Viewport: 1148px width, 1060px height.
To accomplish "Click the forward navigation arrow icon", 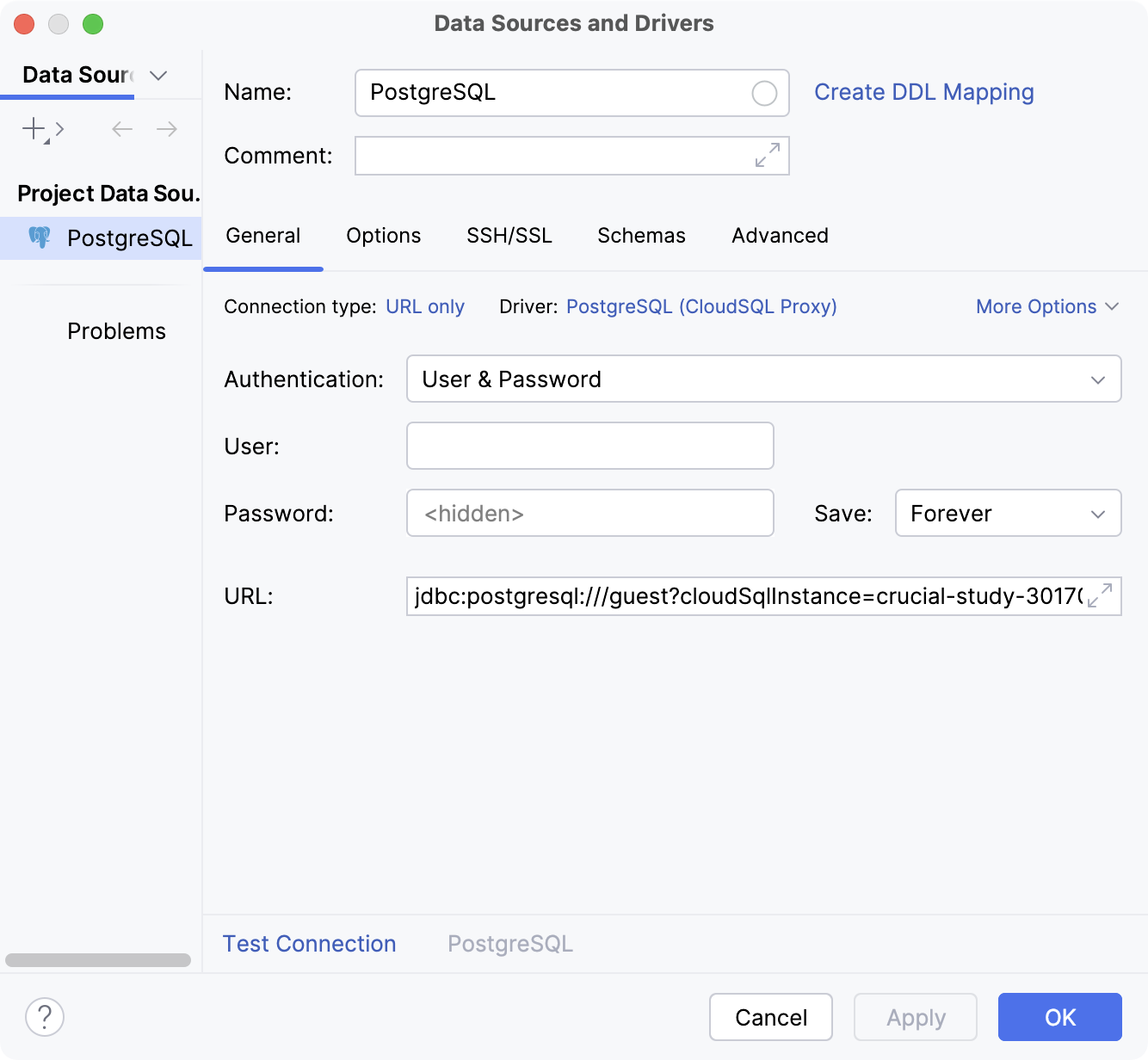I will click(x=167, y=128).
